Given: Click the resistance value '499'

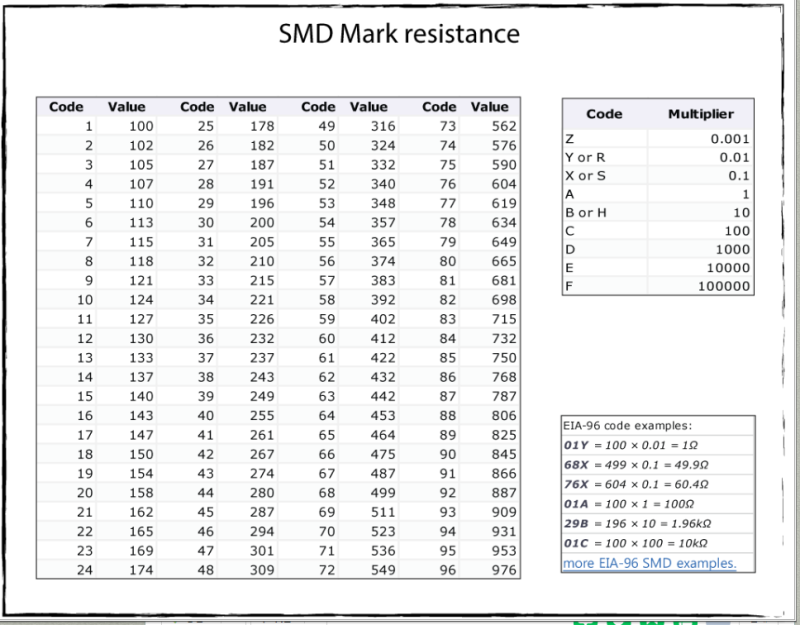Looking at the screenshot, I should pos(383,493).
